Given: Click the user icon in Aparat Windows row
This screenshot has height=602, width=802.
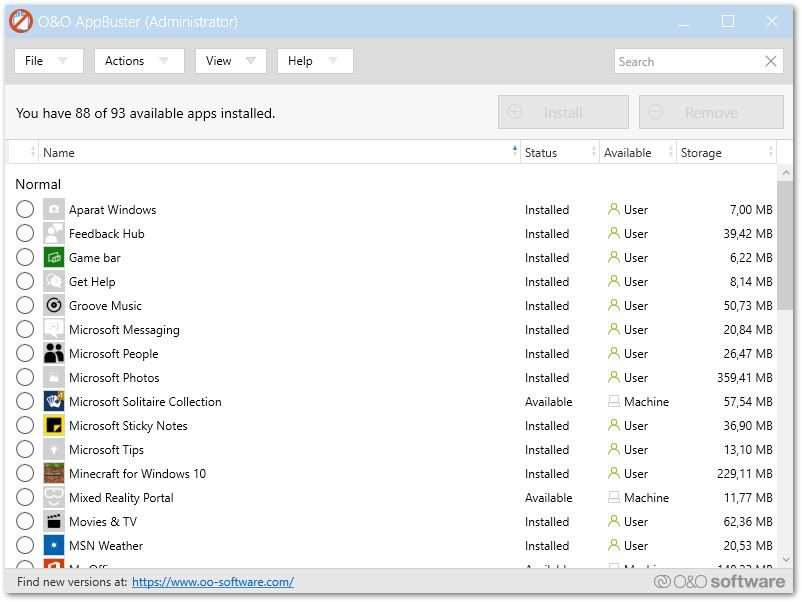Looking at the screenshot, I should [x=613, y=209].
